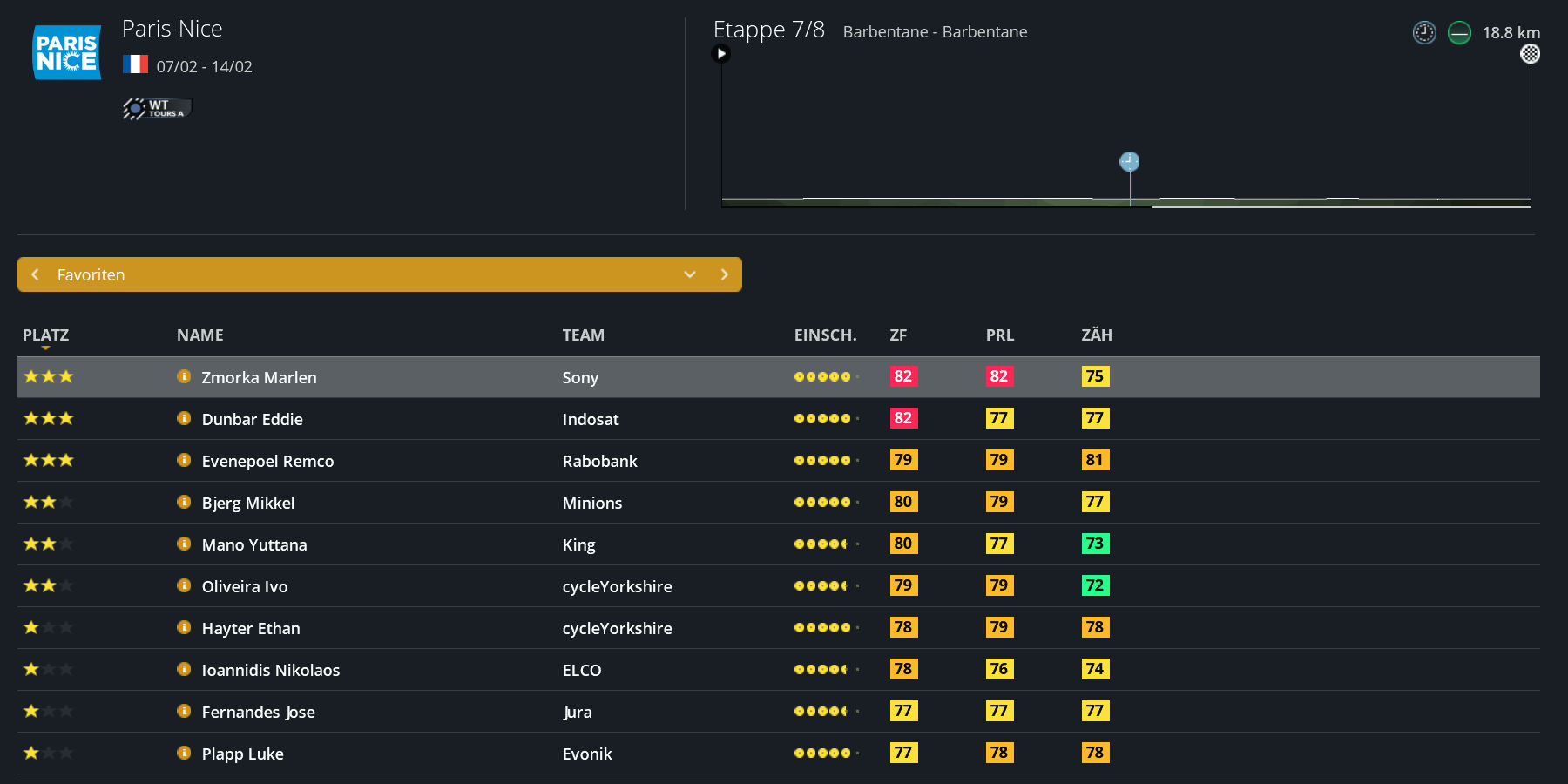Select rider Dunbar Eddie
The height and width of the screenshot is (784, 1568).
[252, 419]
